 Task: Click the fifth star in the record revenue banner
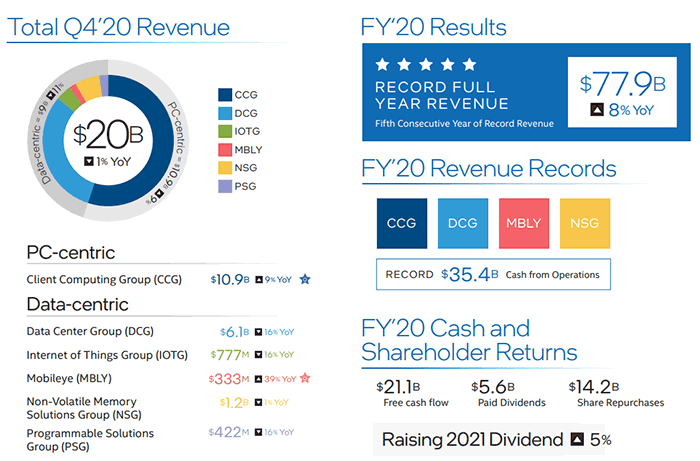coord(469,65)
